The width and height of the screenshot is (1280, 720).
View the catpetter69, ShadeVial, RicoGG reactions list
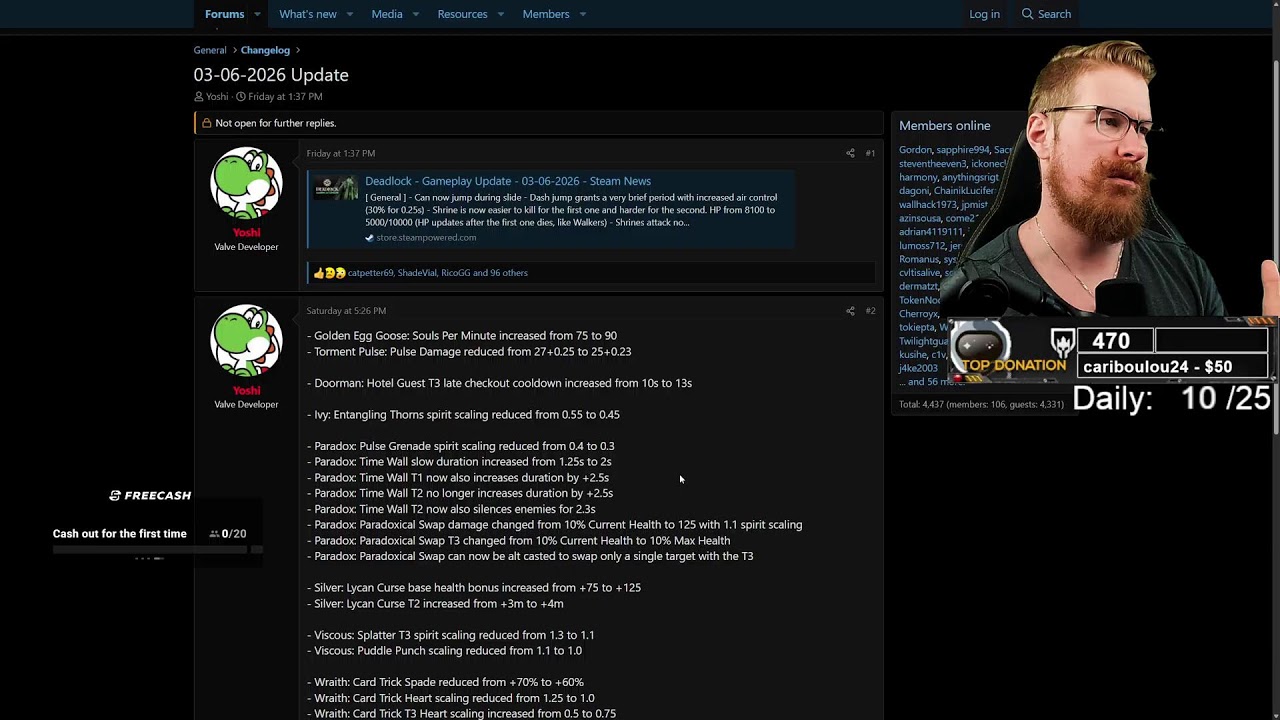click(438, 273)
